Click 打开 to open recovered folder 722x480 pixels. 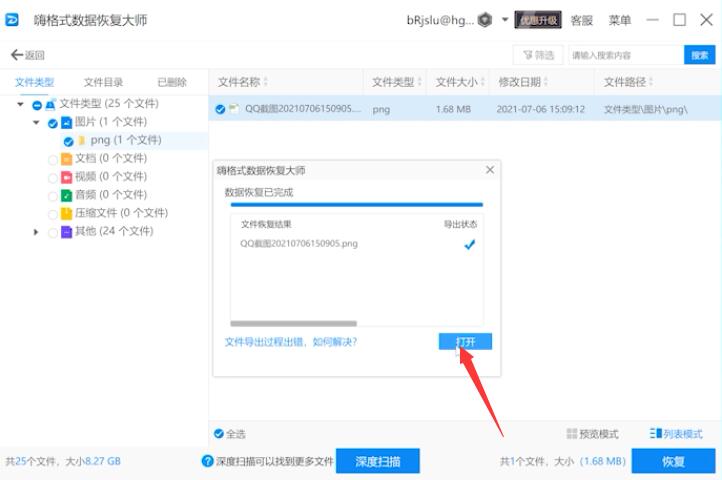tap(465, 341)
